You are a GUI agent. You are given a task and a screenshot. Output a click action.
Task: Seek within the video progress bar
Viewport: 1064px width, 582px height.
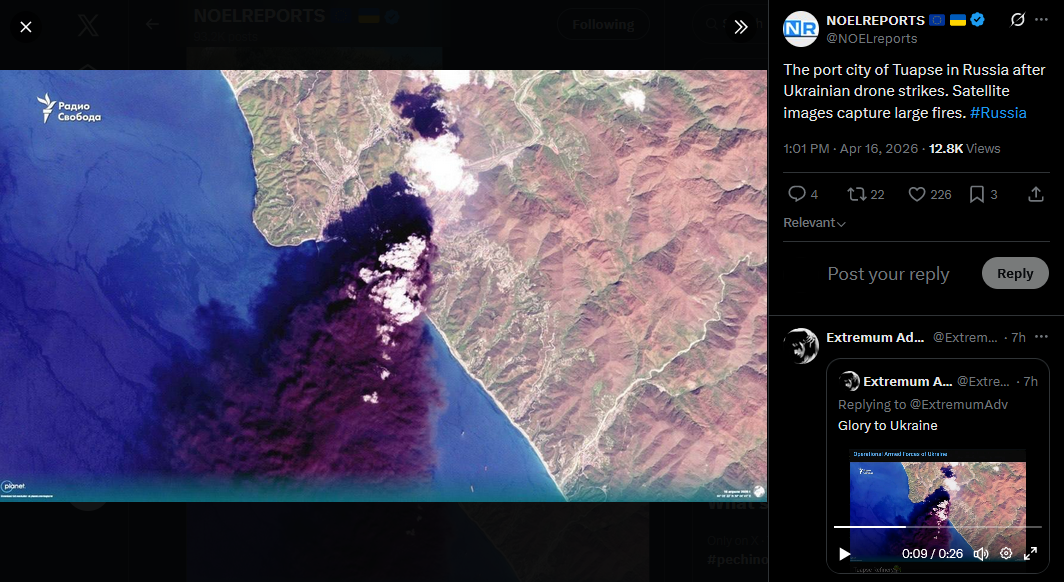coord(938,526)
